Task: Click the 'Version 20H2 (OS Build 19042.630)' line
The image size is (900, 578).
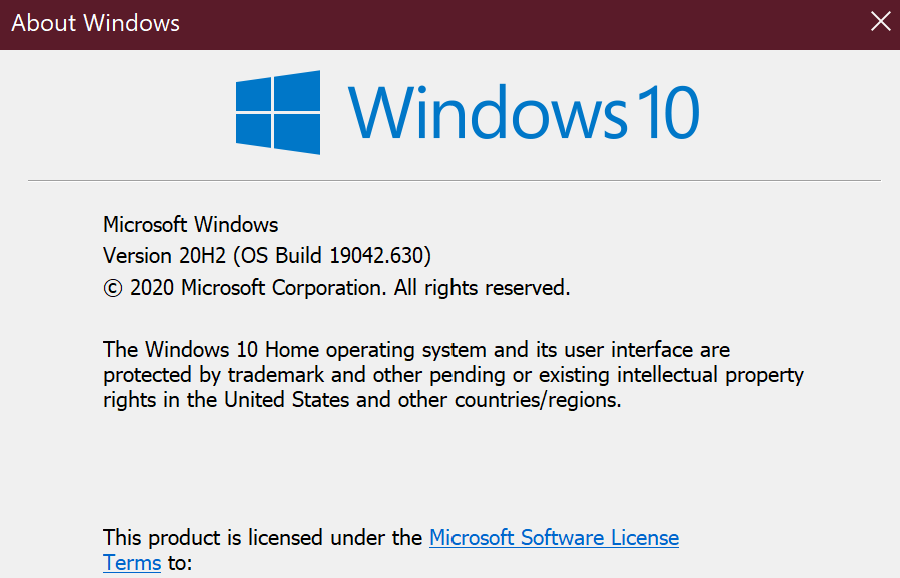Action: (x=267, y=255)
